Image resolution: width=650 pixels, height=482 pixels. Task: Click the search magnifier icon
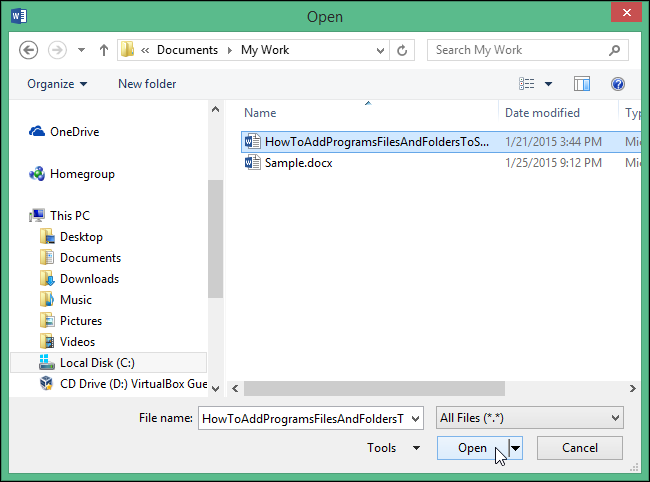(x=614, y=50)
